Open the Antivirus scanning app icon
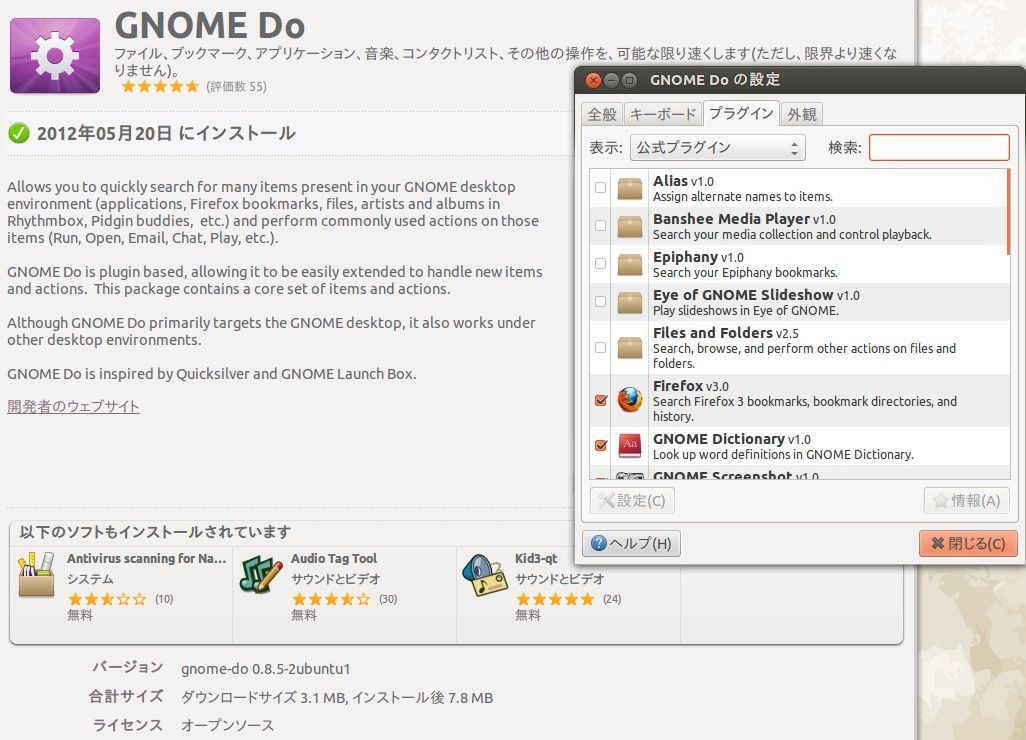Screen dimensions: 1026x740 coord(37,574)
